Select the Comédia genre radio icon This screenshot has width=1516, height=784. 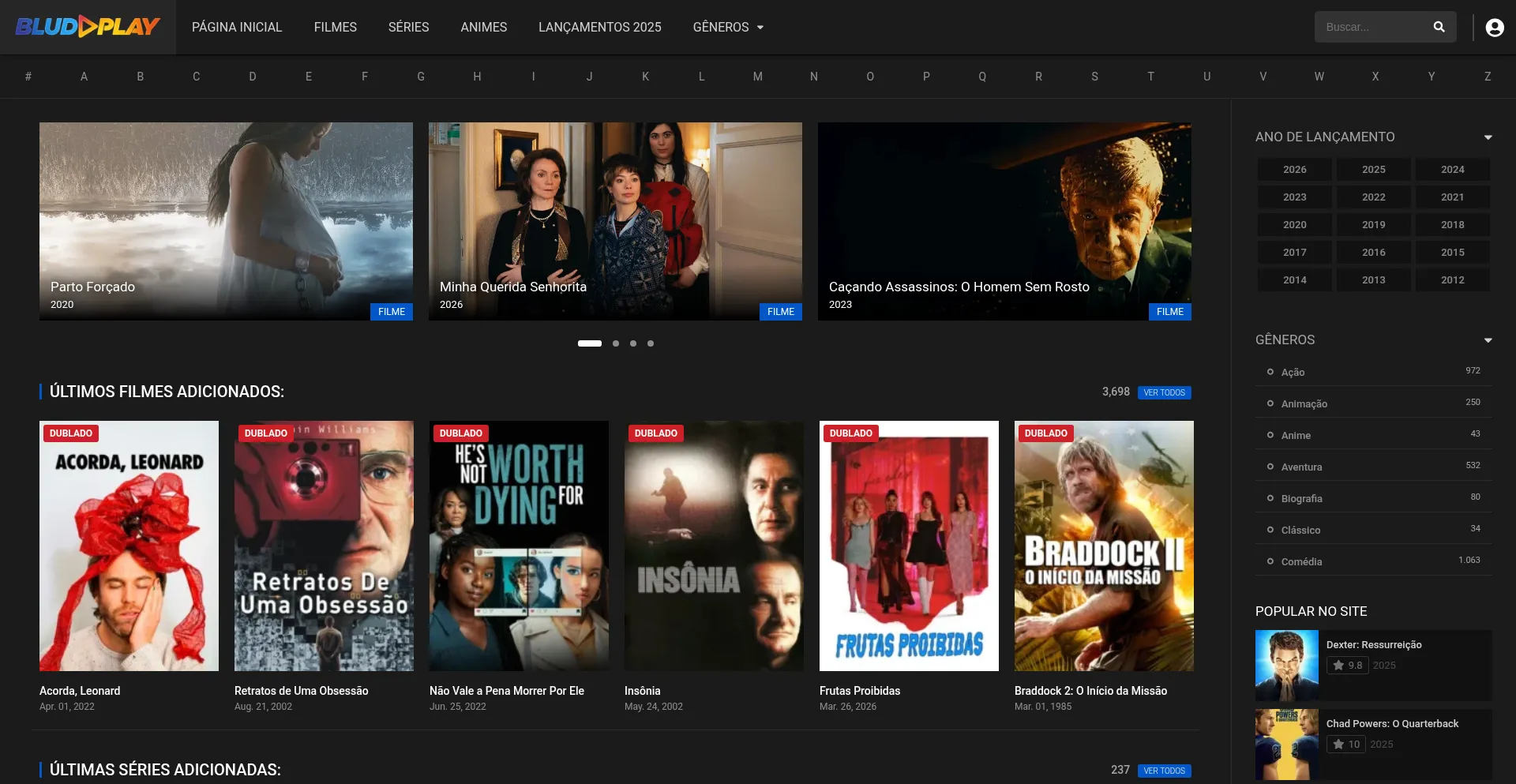pyautogui.click(x=1270, y=561)
